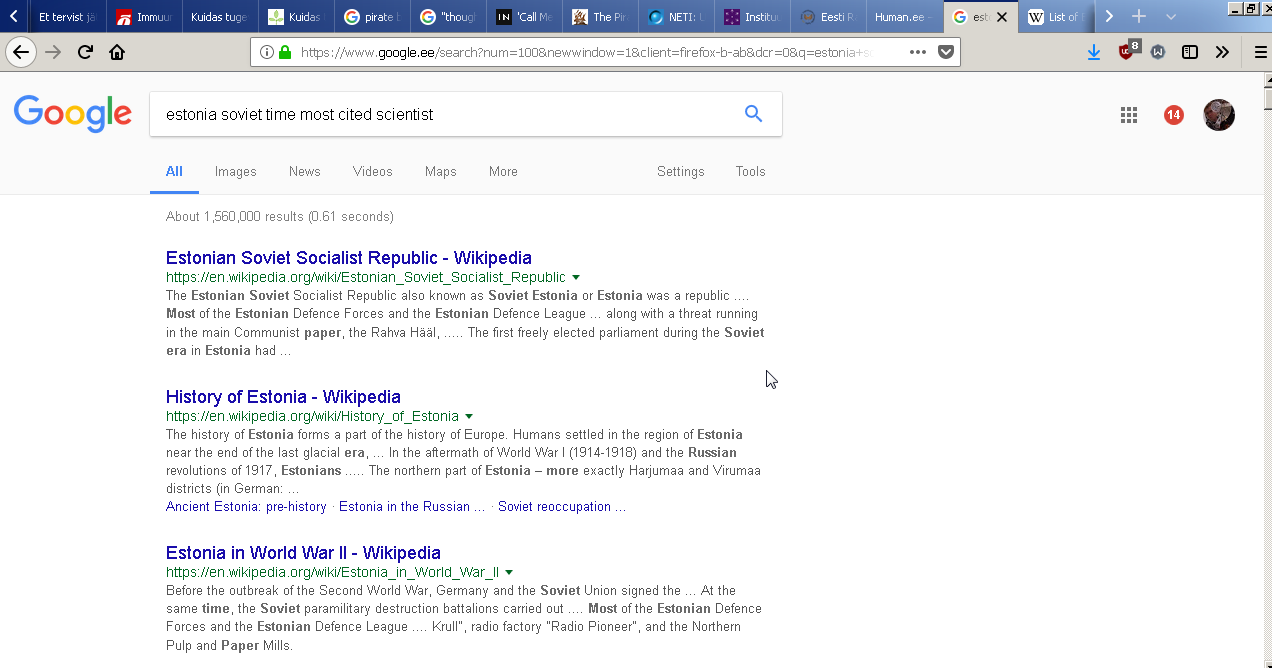This screenshot has height=668, width=1272.
Task: Close the active Google search tab
Action: [1001, 17]
